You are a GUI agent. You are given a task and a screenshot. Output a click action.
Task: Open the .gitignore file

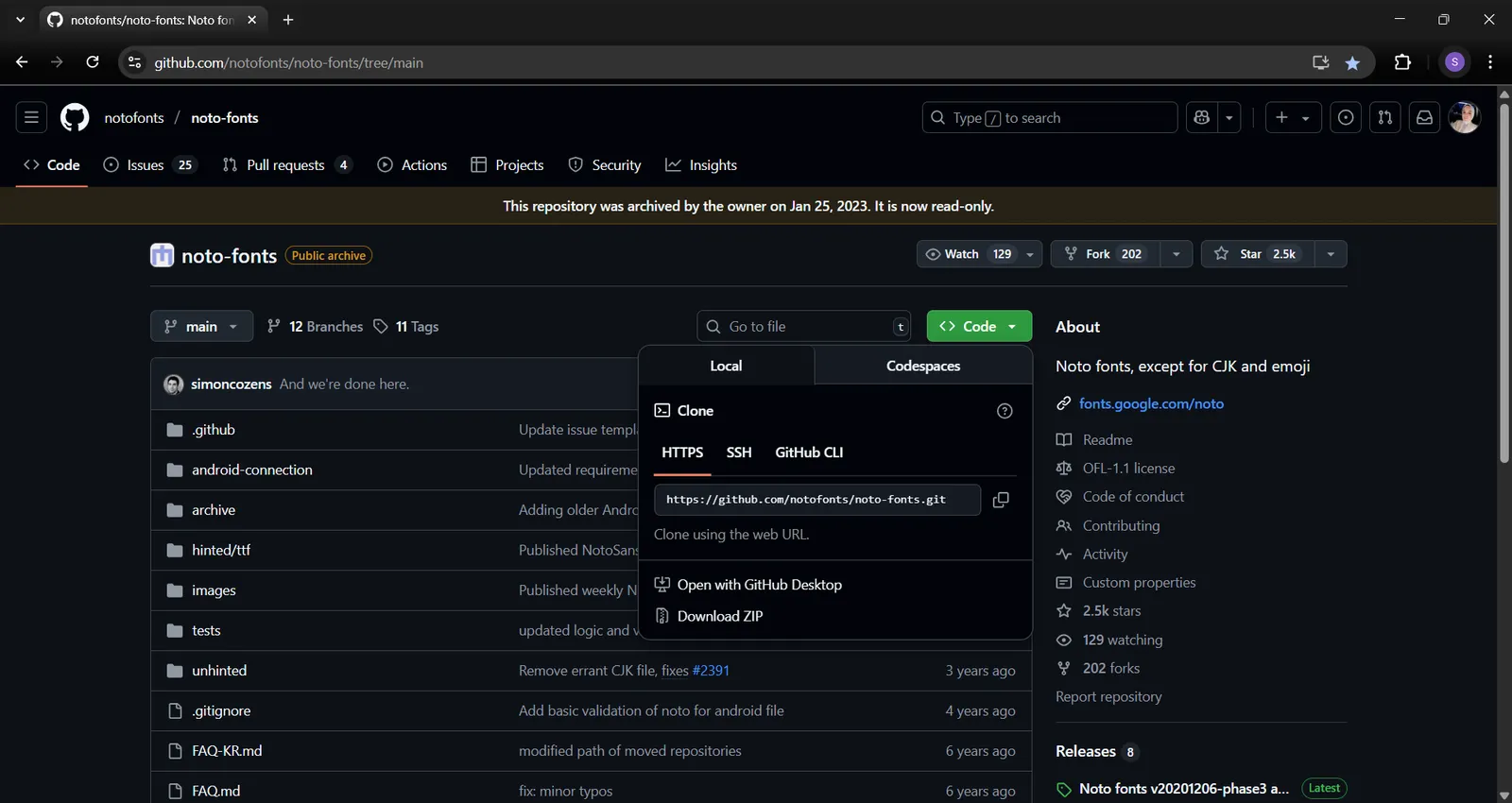point(221,710)
